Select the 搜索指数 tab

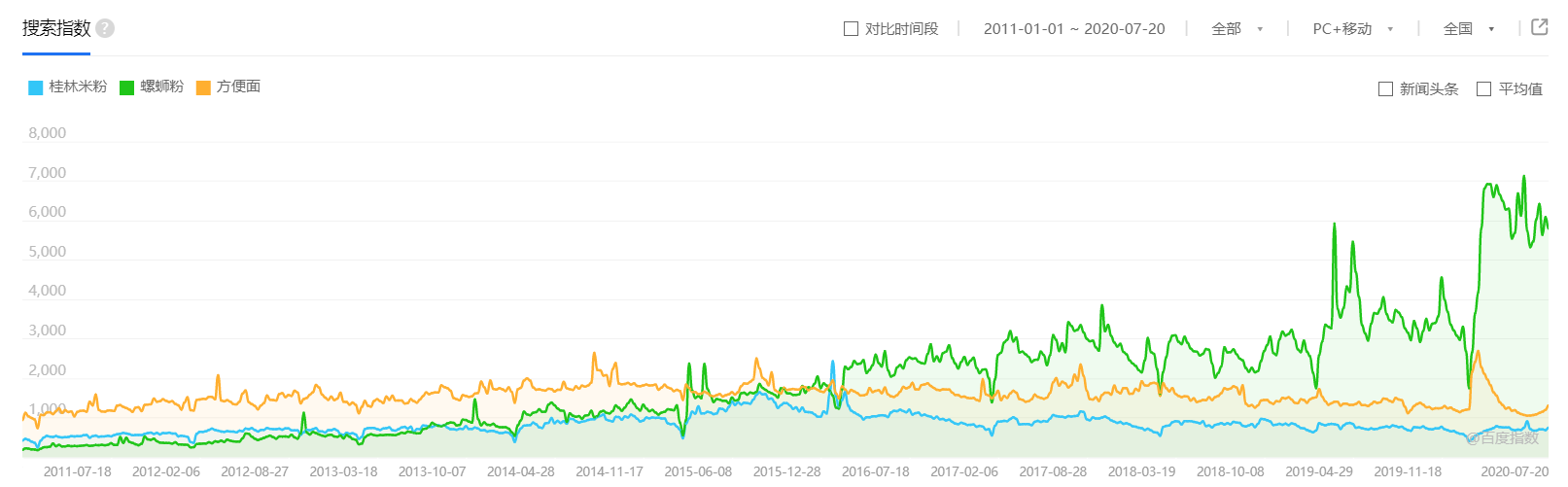[x=56, y=28]
